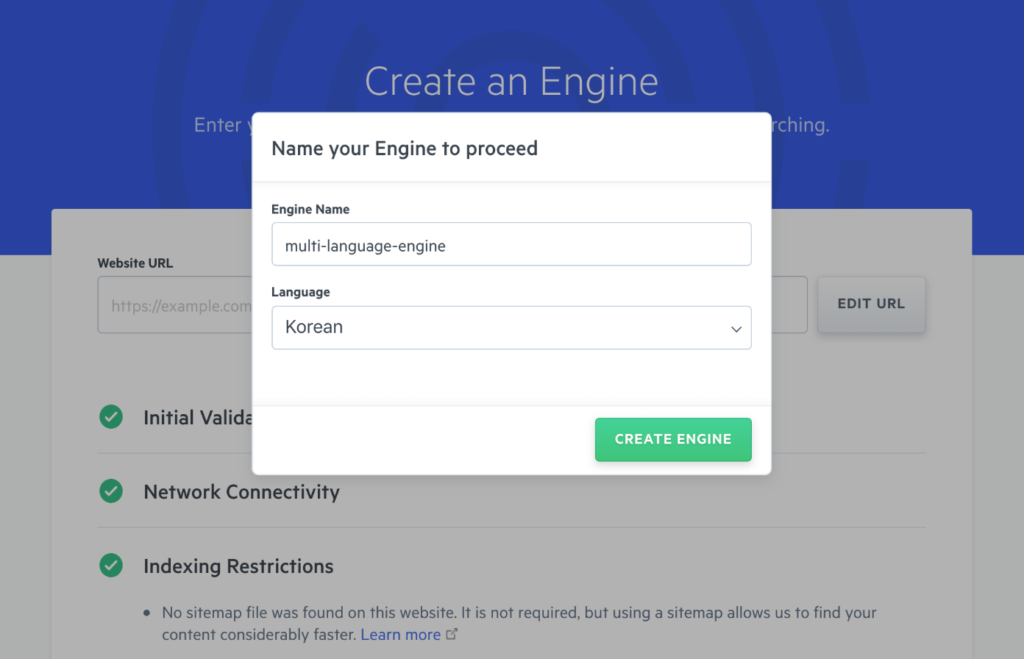This screenshot has width=1024, height=659.
Task: Click the Initial Validation green checkmark icon
Action: pos(111,417)
